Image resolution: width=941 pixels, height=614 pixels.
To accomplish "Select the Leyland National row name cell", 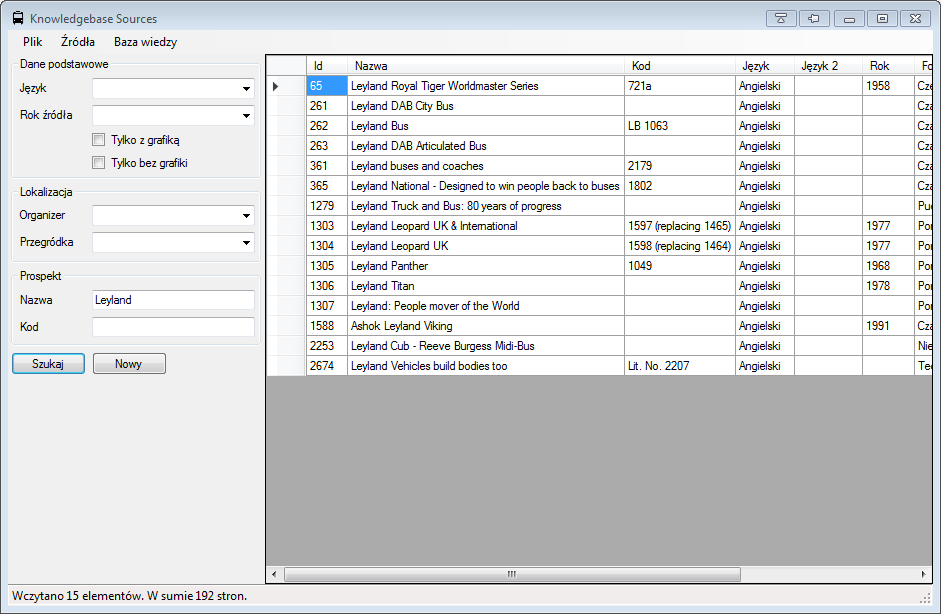I will (486, 186).
